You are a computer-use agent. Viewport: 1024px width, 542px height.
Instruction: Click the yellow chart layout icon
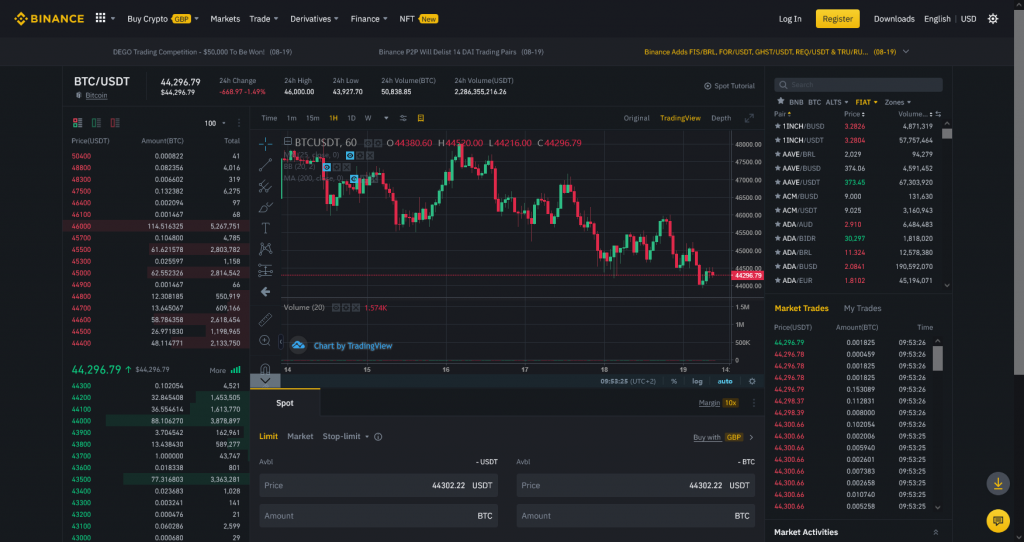point(421,118)
